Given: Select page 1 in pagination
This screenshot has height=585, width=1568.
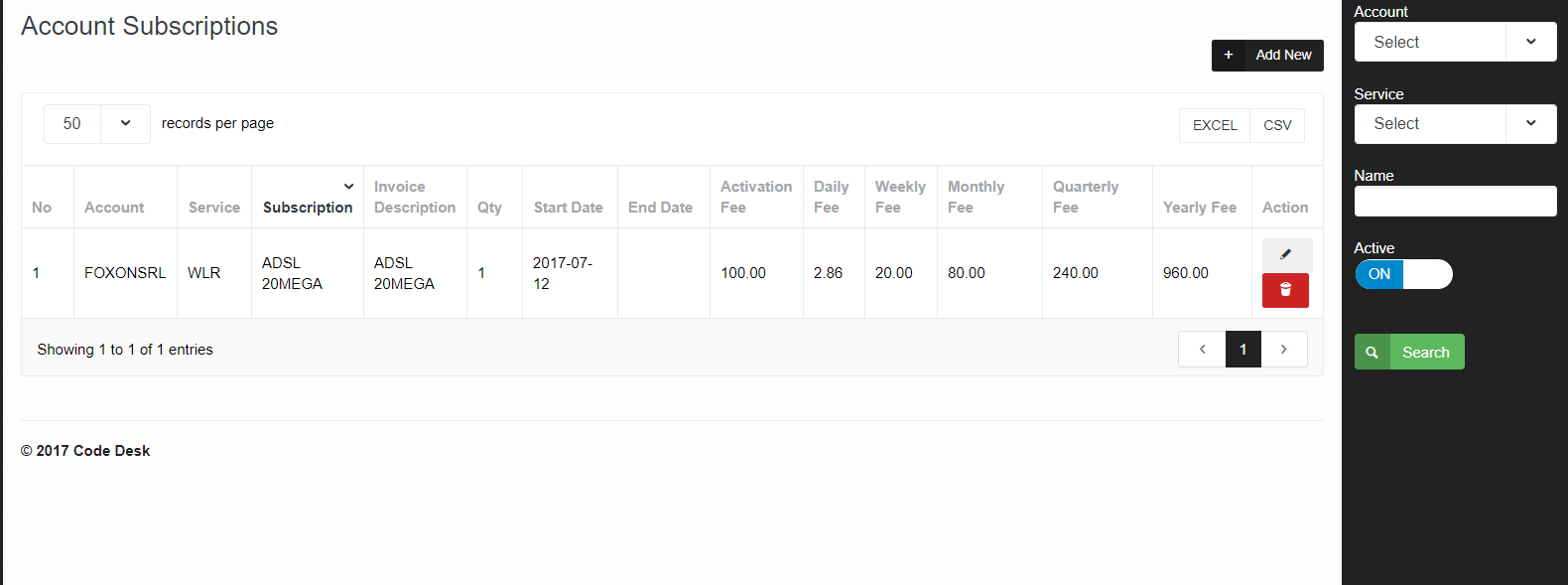Looking at the screenshot, I should [x=1242, y=350].
